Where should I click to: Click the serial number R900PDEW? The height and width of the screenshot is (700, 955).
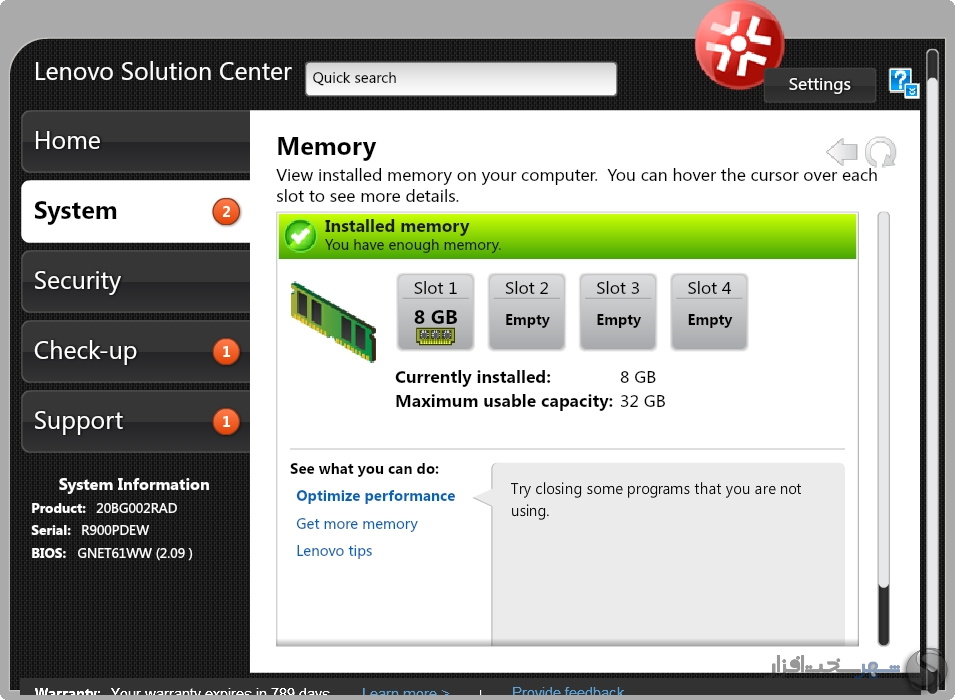click(115, 531)
